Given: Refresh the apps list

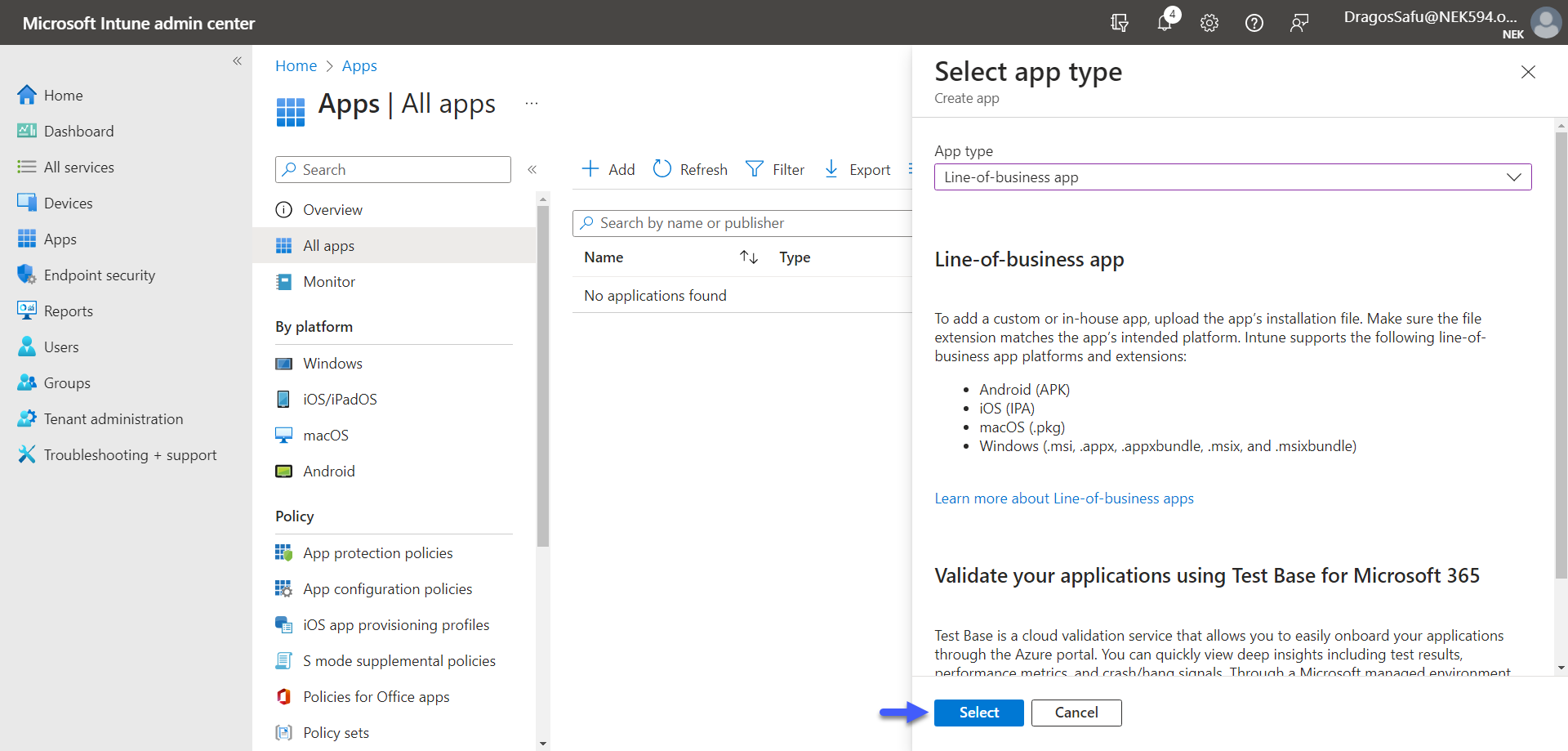Looking at the screenshot, I should pyautogui.click(x=690, y=169).
